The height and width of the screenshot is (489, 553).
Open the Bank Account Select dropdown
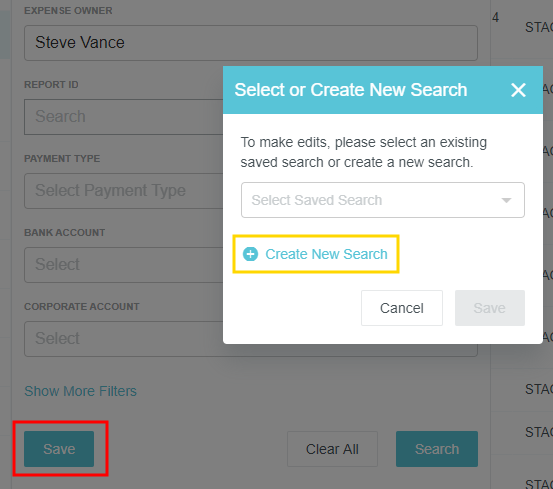[123, 265]
